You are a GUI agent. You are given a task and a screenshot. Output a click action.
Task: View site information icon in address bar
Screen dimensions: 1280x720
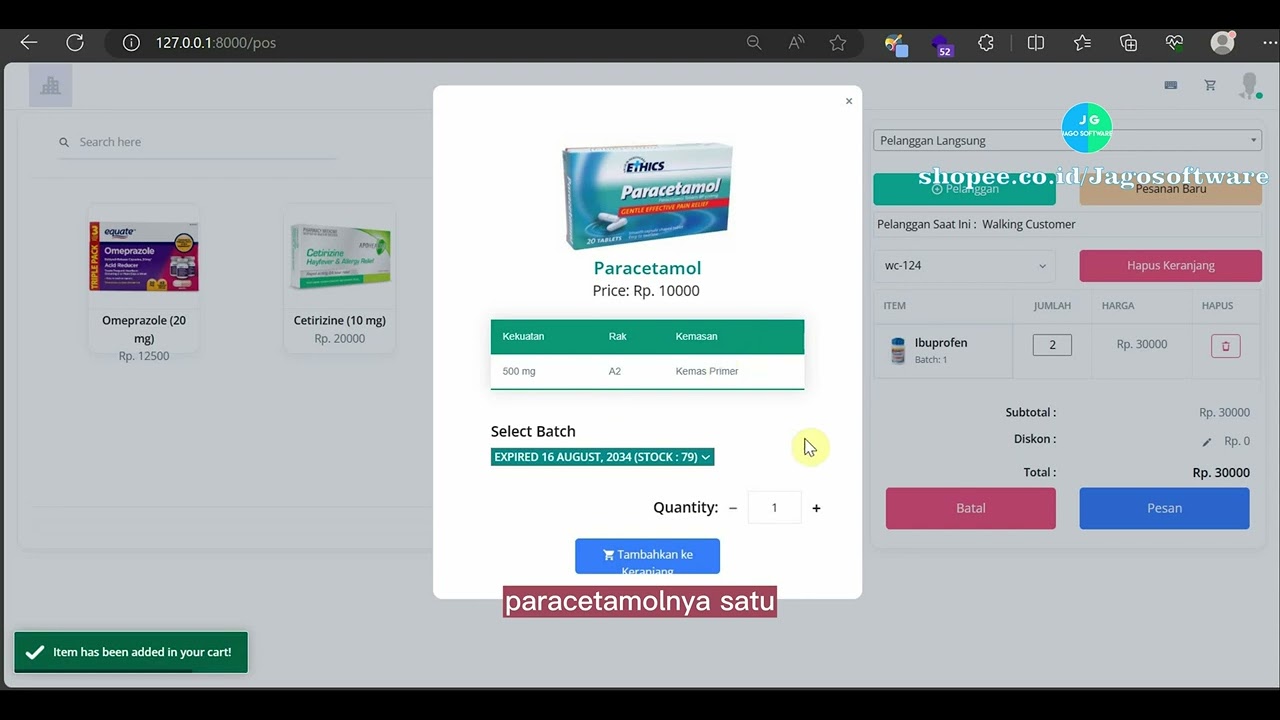point(131,42)
